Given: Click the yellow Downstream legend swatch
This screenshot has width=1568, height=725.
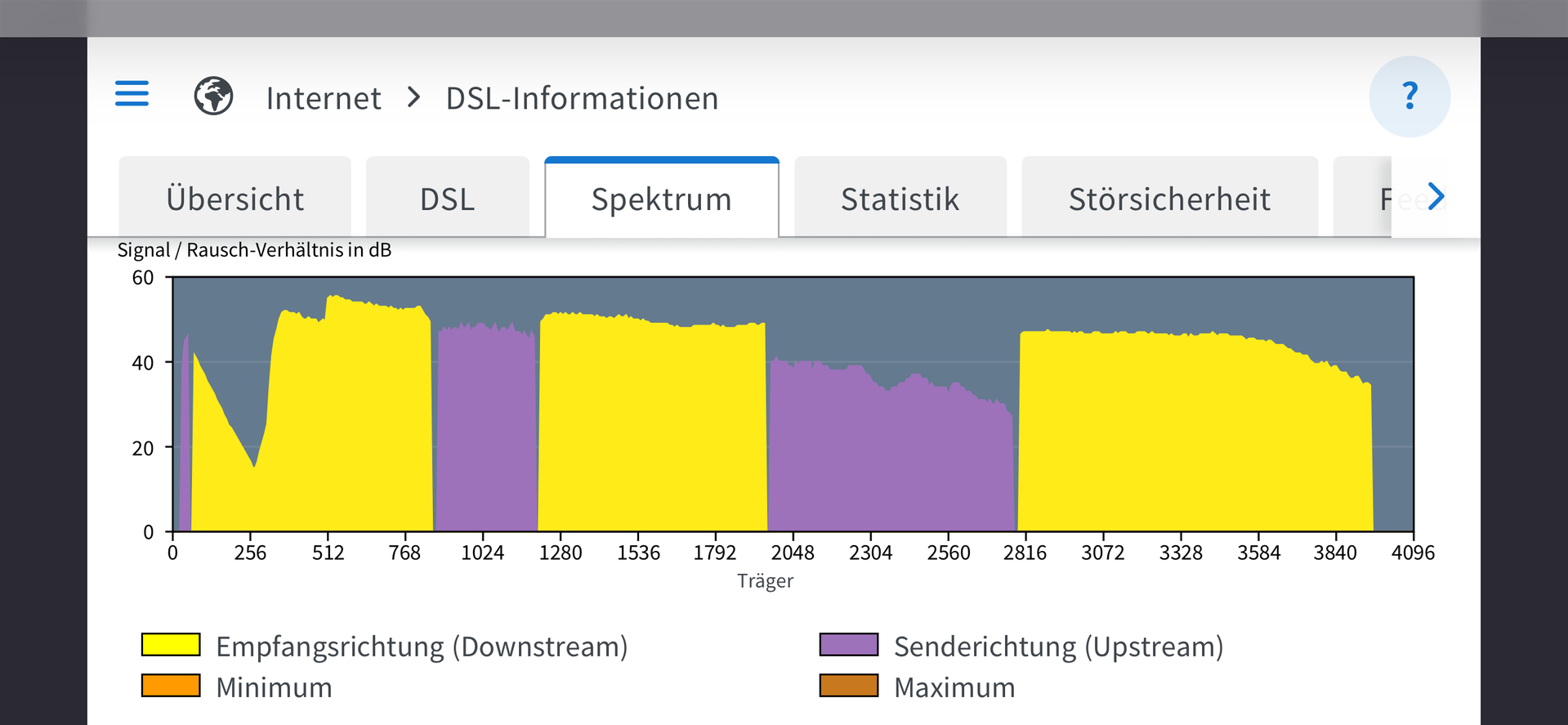Looking at the screenshot, I should pyautogui.click(x=171, y=645).
